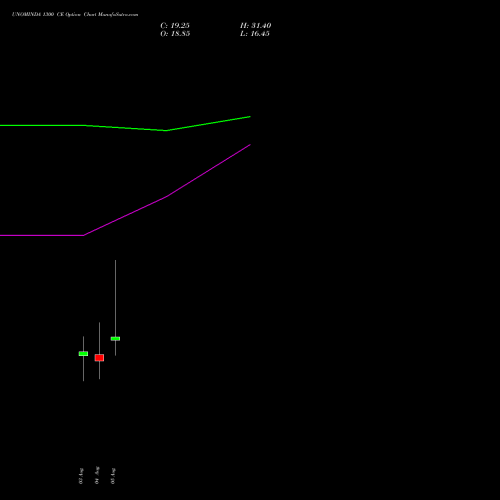This screenshot has width=500, height=500.
Task: Click the high value H: 31.40
Action: 255,26
